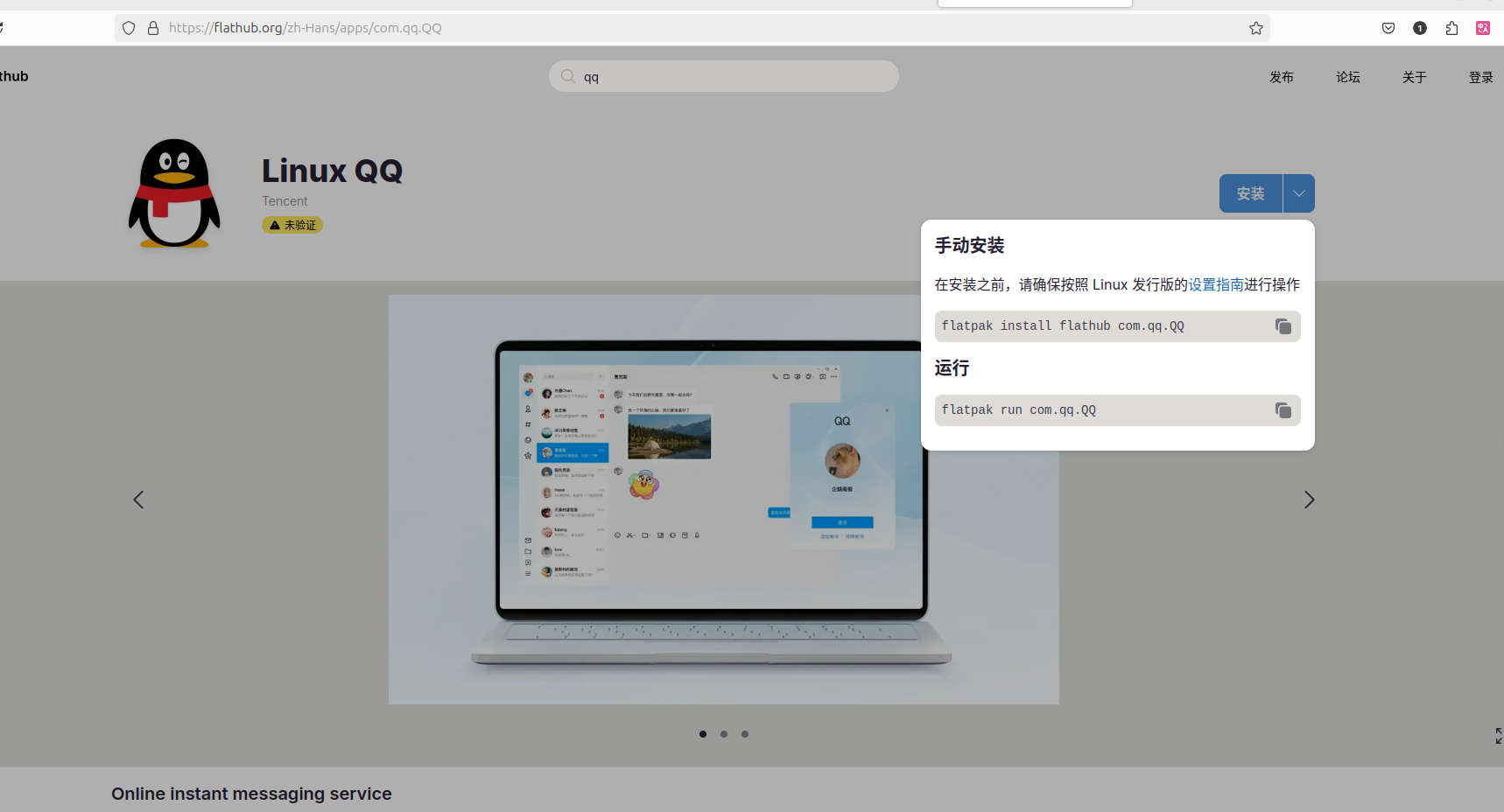
Task: Click the browser URL address bar
Action: pos(692,28)
